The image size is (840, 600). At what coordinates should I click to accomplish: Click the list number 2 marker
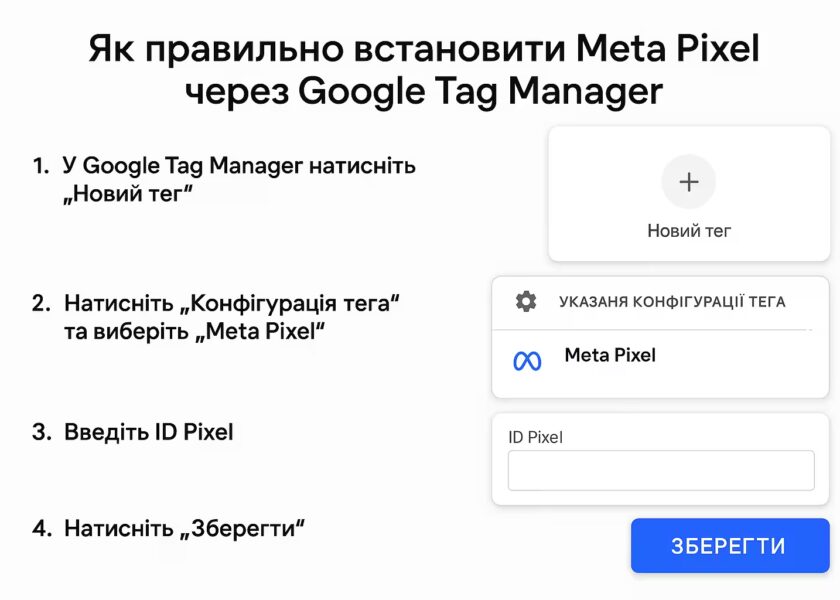pyautogui.click(x=41, y=303)
